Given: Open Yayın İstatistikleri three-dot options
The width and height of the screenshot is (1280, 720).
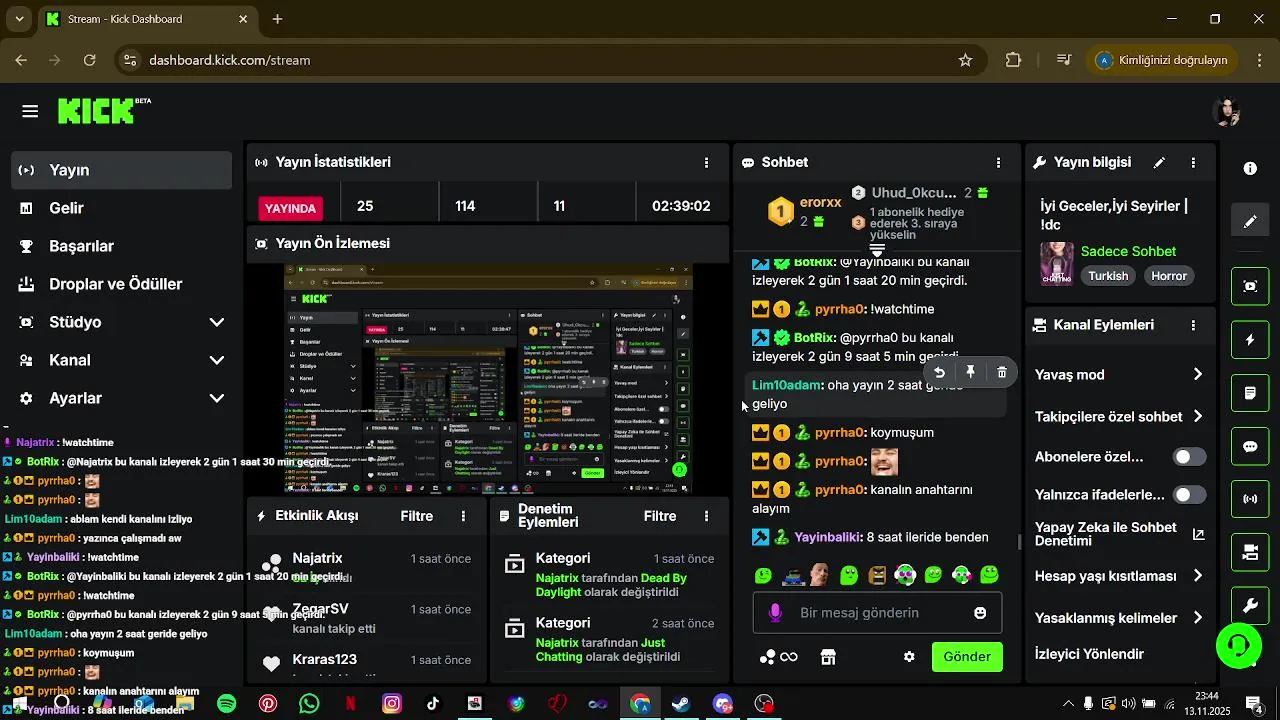Looking at the screenshot, I should [707, 162].
